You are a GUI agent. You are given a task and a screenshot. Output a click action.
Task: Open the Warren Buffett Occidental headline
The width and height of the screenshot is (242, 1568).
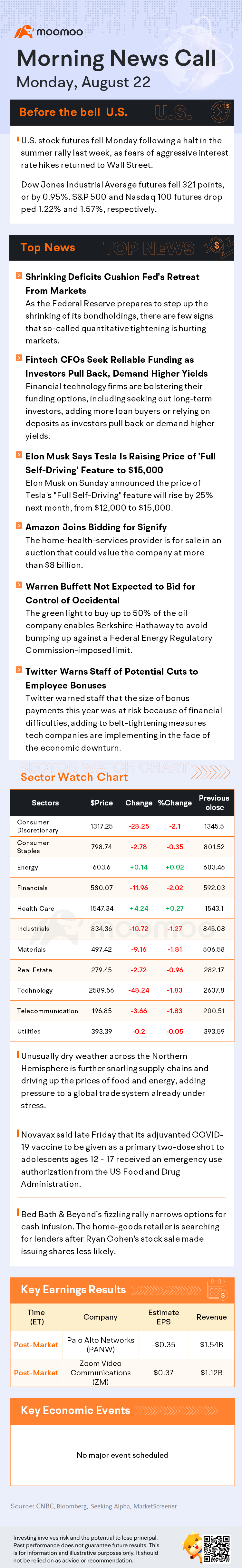[110, 593]
